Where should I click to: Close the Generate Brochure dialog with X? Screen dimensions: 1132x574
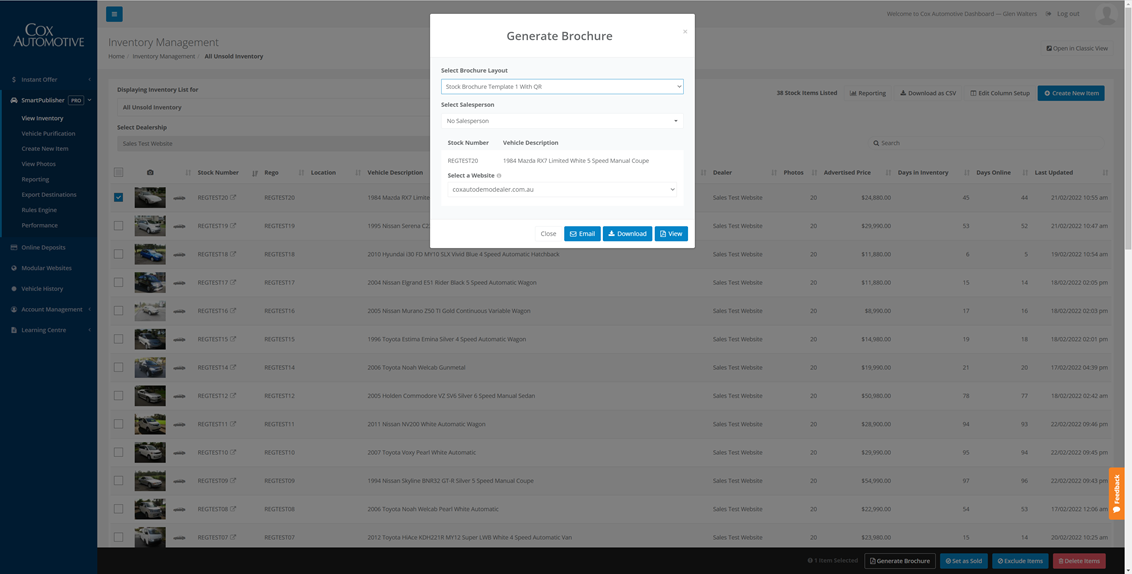[x=685, y=32]
